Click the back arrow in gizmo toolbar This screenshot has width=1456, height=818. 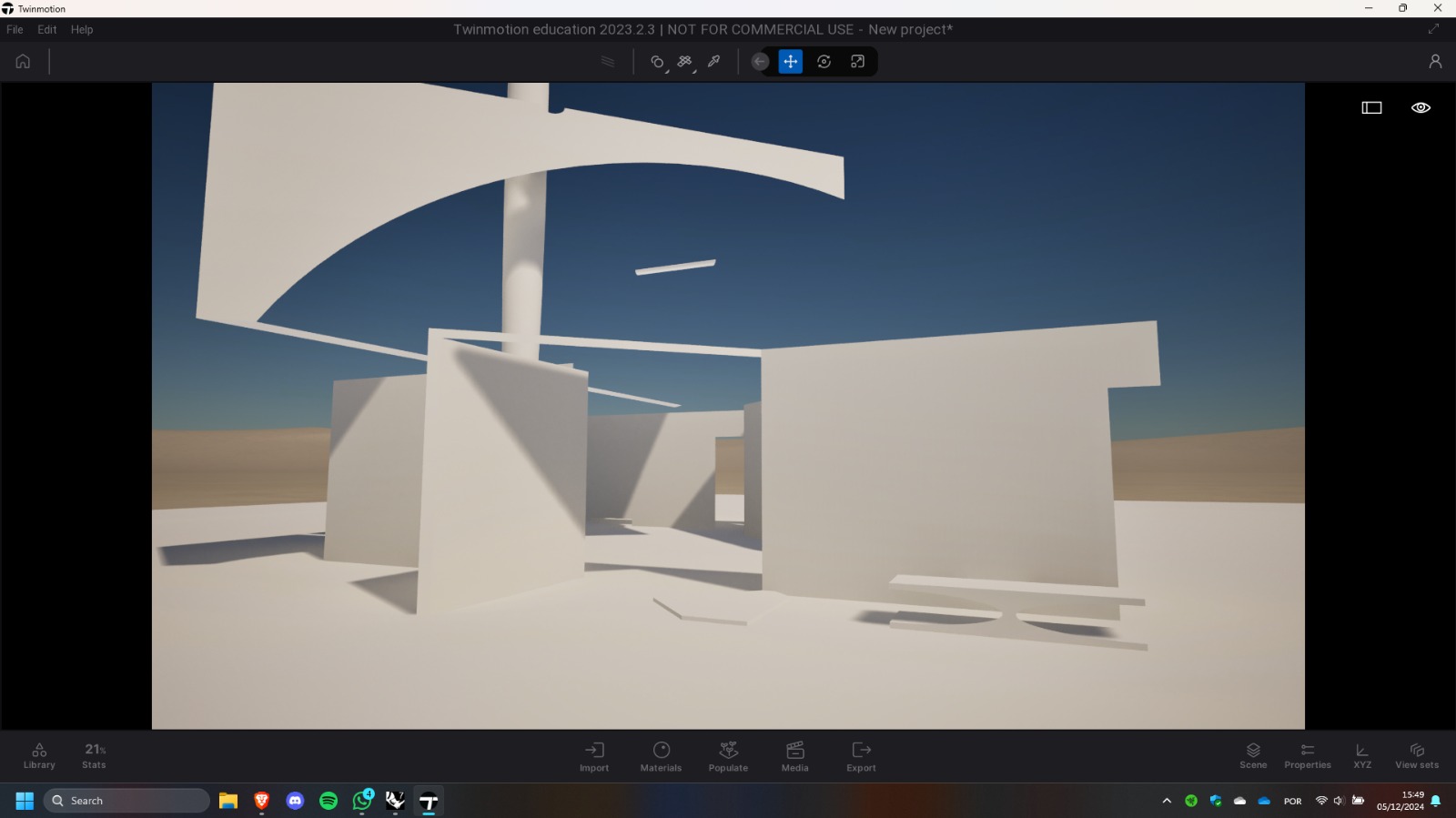click(760, 62)
